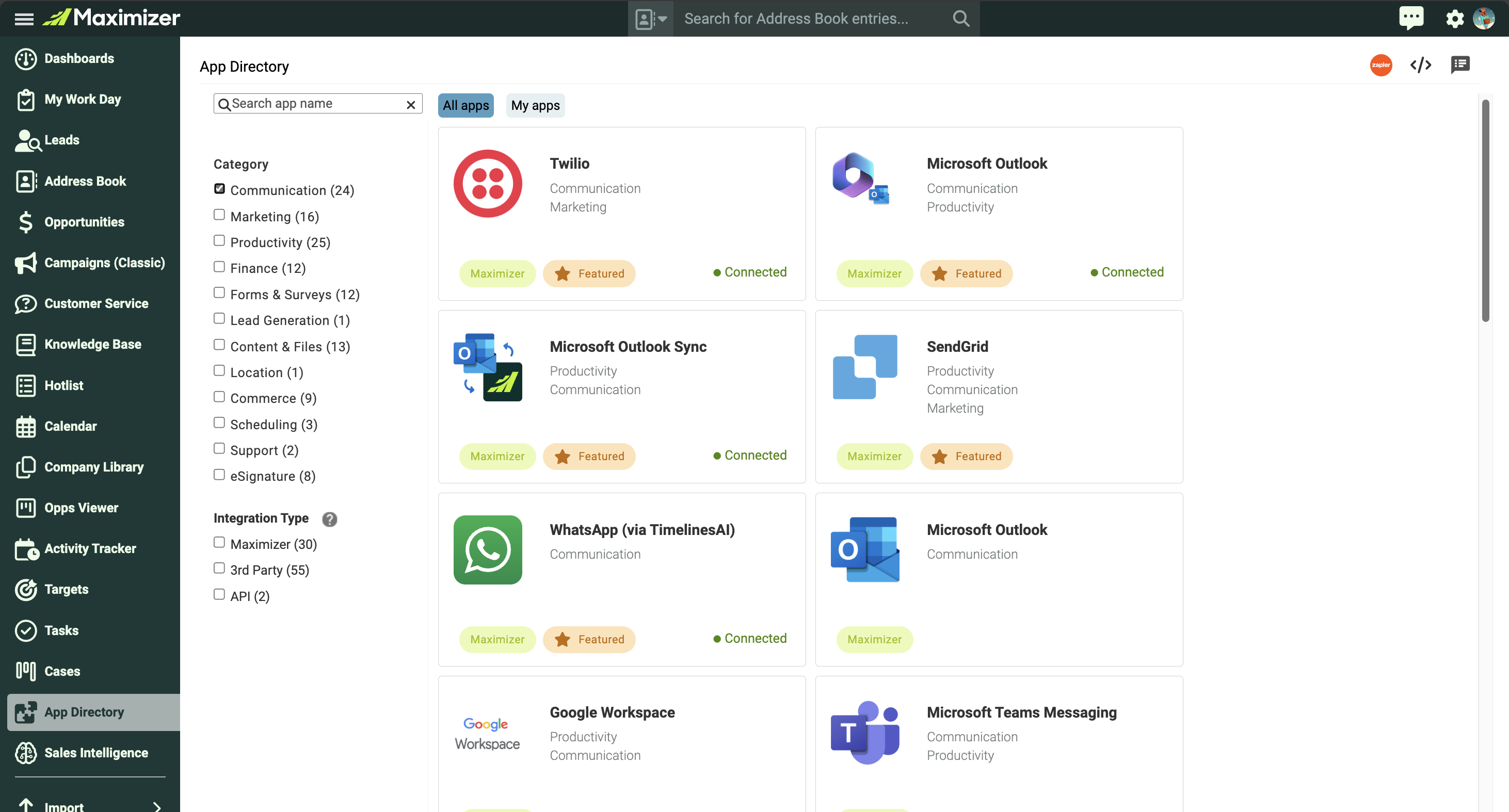Screen dimensions: 1509x812
Task: Open the chat messages icon in the header
Action: [x=1410, y=18]
